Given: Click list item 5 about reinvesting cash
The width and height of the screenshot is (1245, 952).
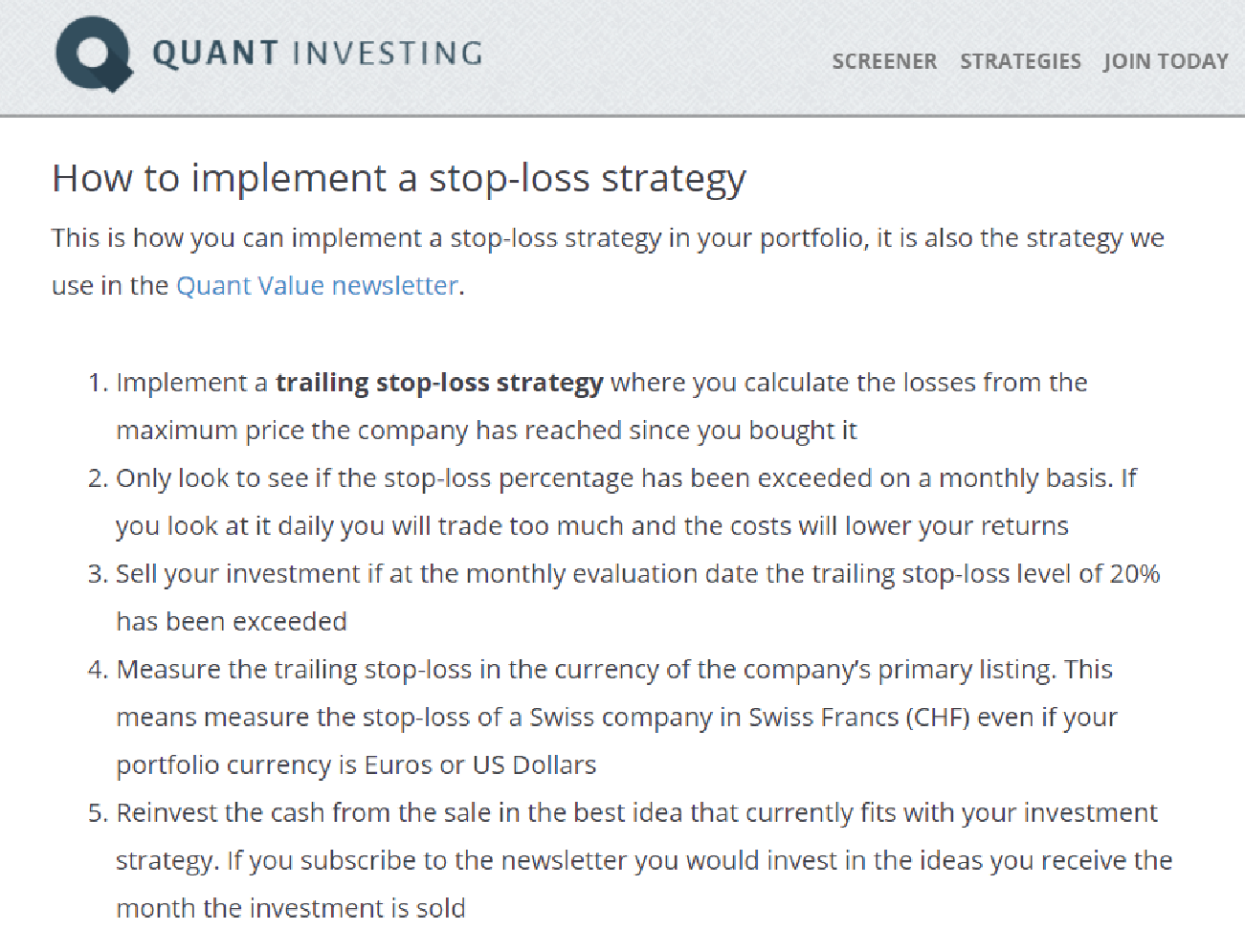Looking at the screenshot, I should tap(630, 861).
